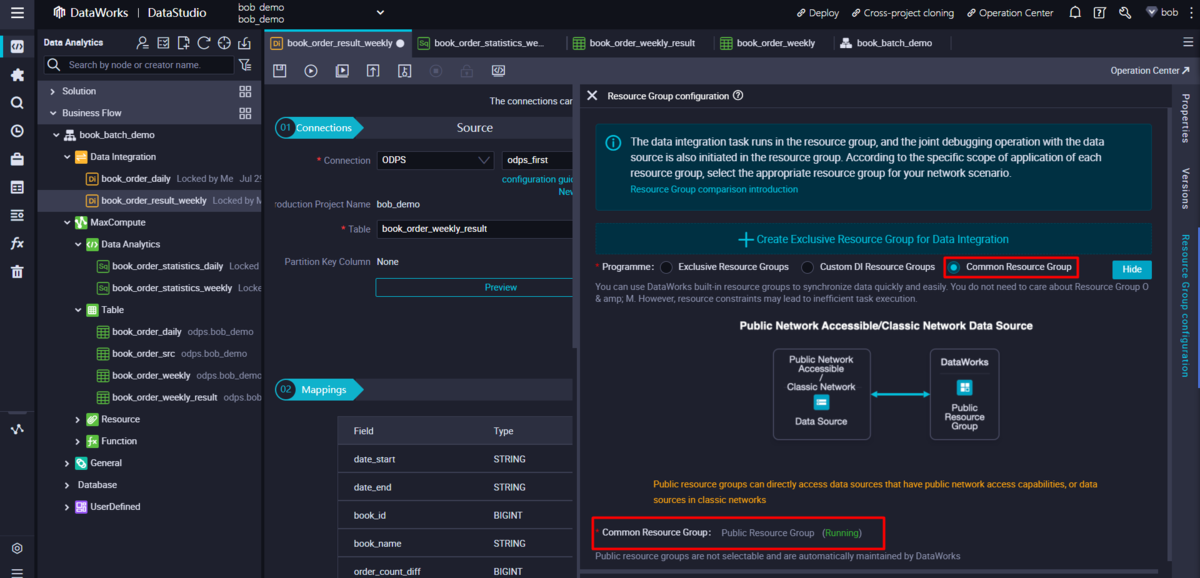Select book_order_daily under Data Integration

pyautogui.click(x=135, y=179)
